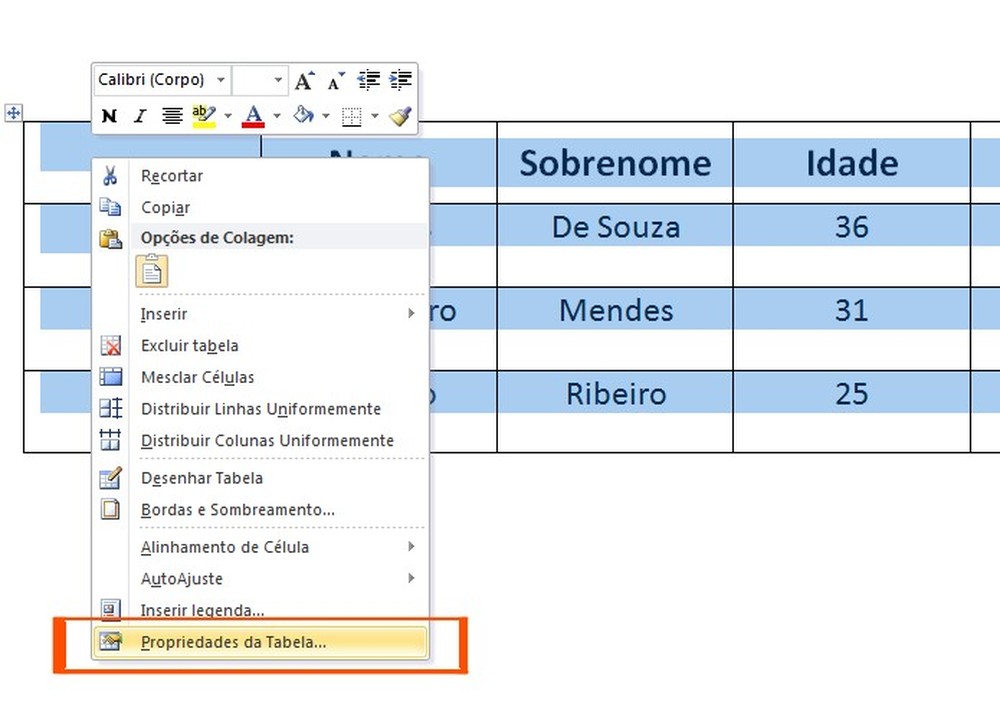Choose Excluir tabela
The image size is (1000, 711).
260,346
